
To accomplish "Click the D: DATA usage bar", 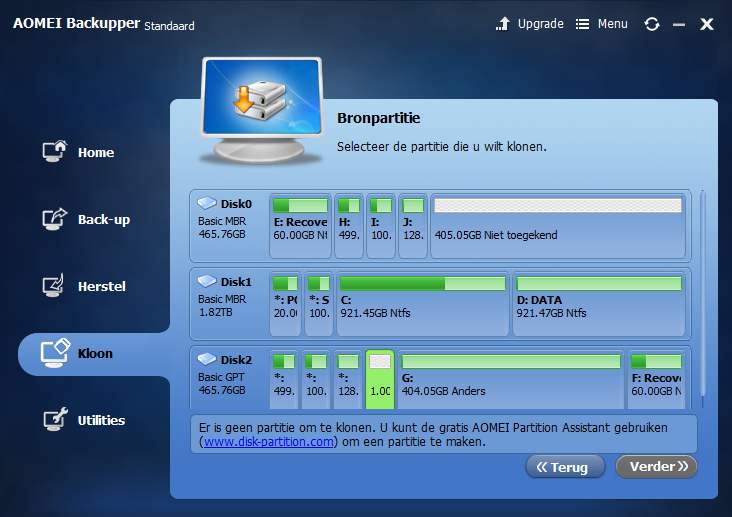I will point(599,283).
